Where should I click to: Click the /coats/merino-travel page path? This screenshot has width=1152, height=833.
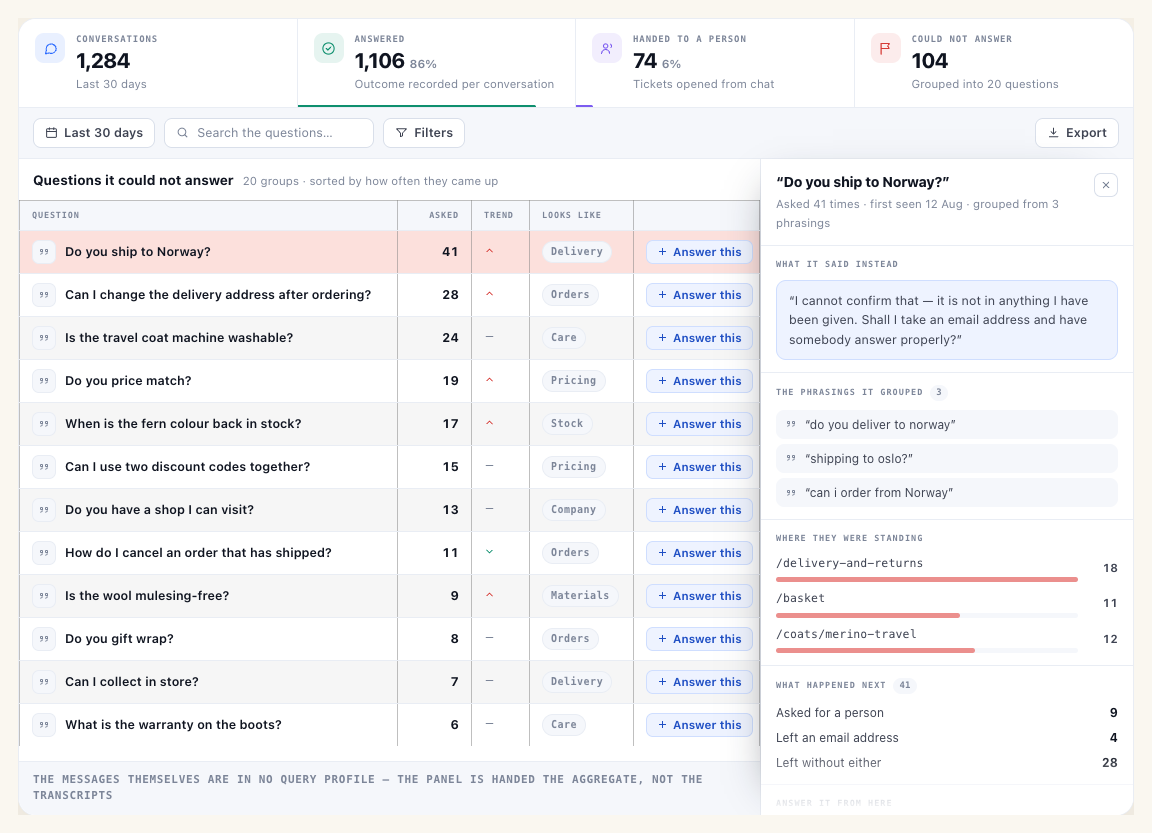[x=846, y=634]
